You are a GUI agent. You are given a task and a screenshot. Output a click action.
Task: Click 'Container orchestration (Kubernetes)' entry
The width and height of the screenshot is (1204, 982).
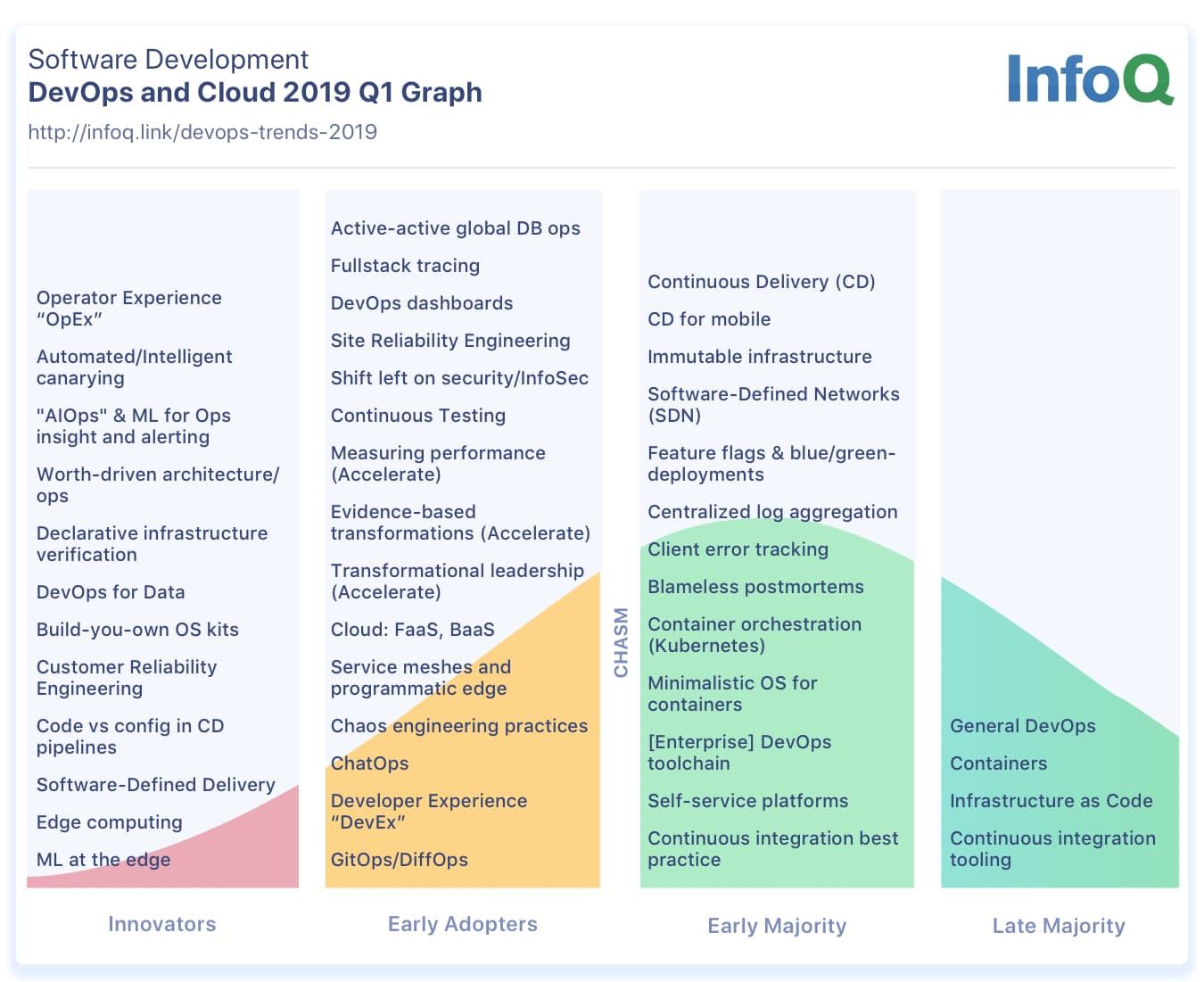[x=755, y=635]
